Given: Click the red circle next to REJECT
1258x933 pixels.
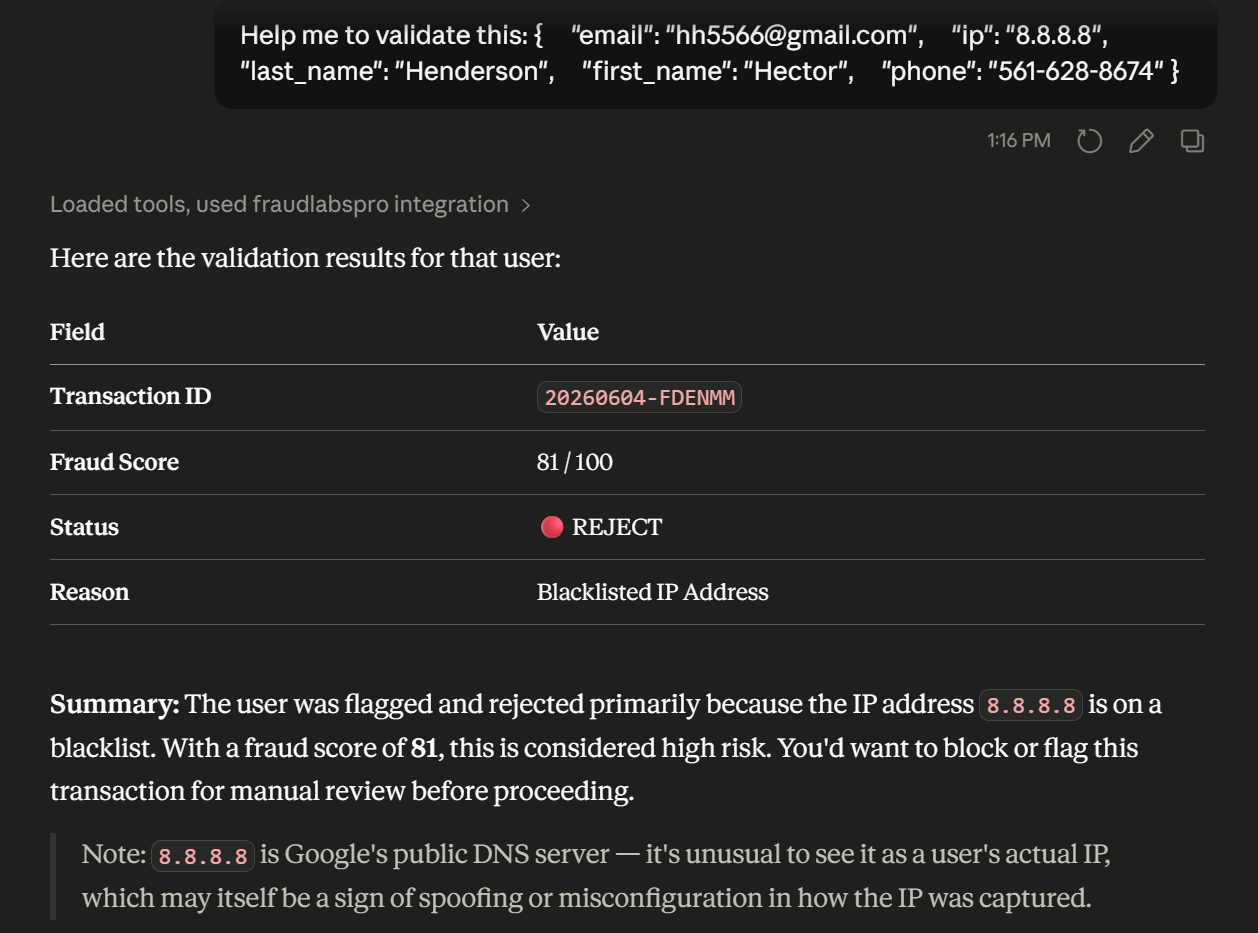Looking at the screenshot, I should (552, 527).
